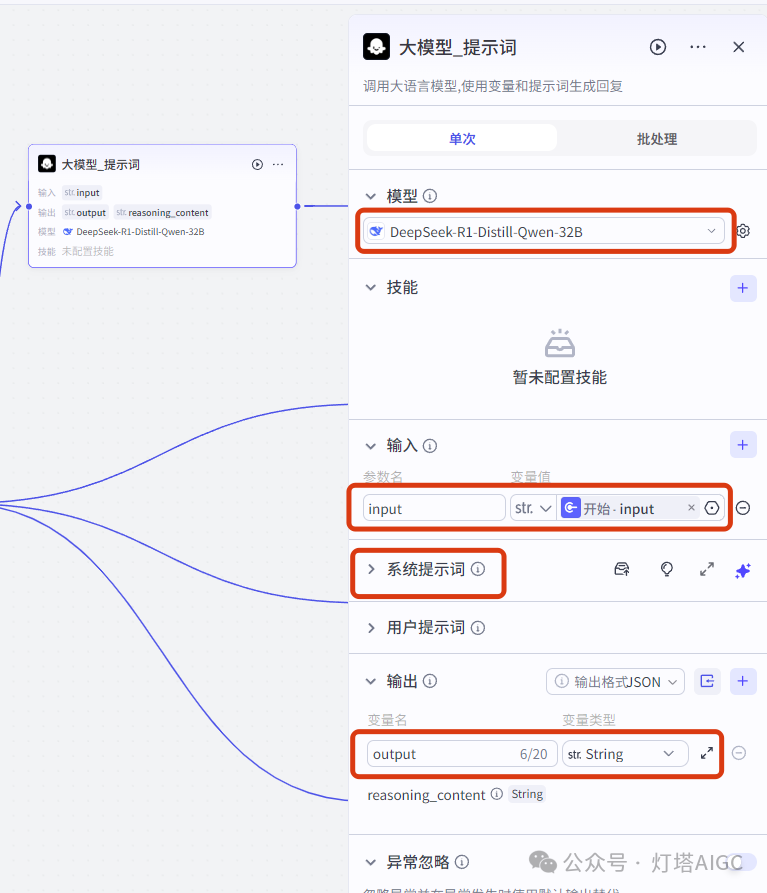Expand system prompt editor to fullscreen

707,570
